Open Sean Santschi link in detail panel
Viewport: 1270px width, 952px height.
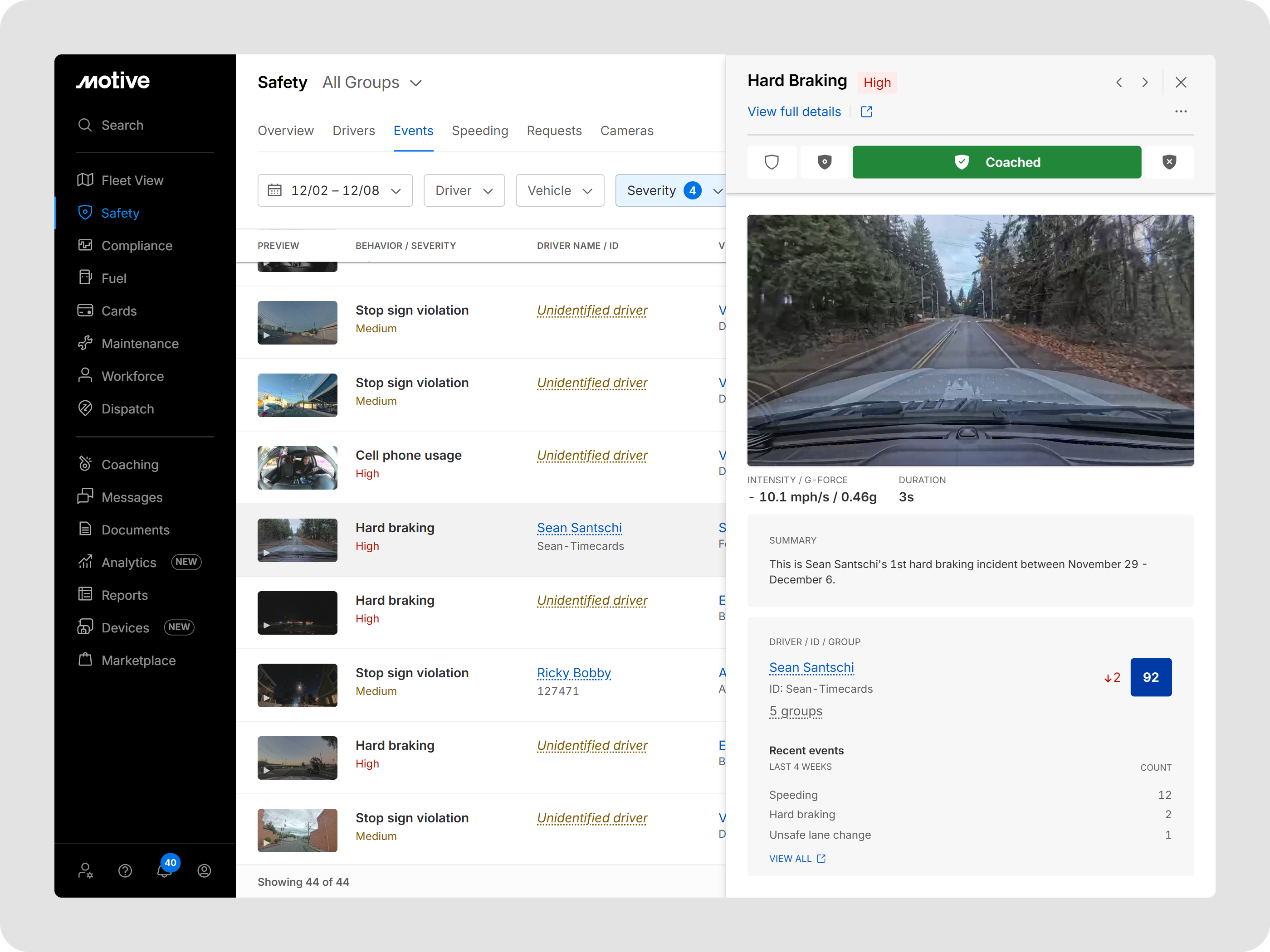point(811,668)
